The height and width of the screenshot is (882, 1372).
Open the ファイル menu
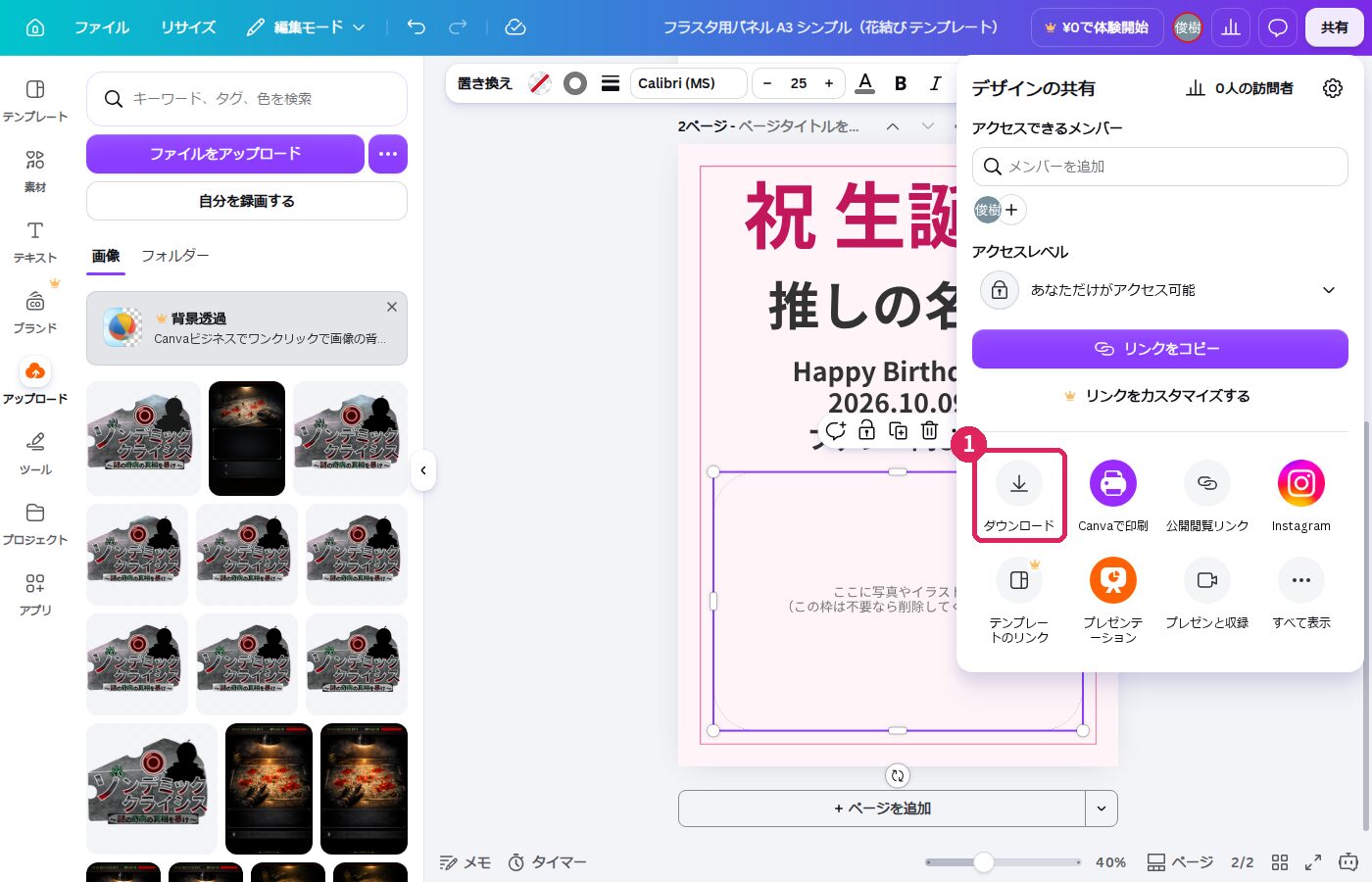click(102, 27)
